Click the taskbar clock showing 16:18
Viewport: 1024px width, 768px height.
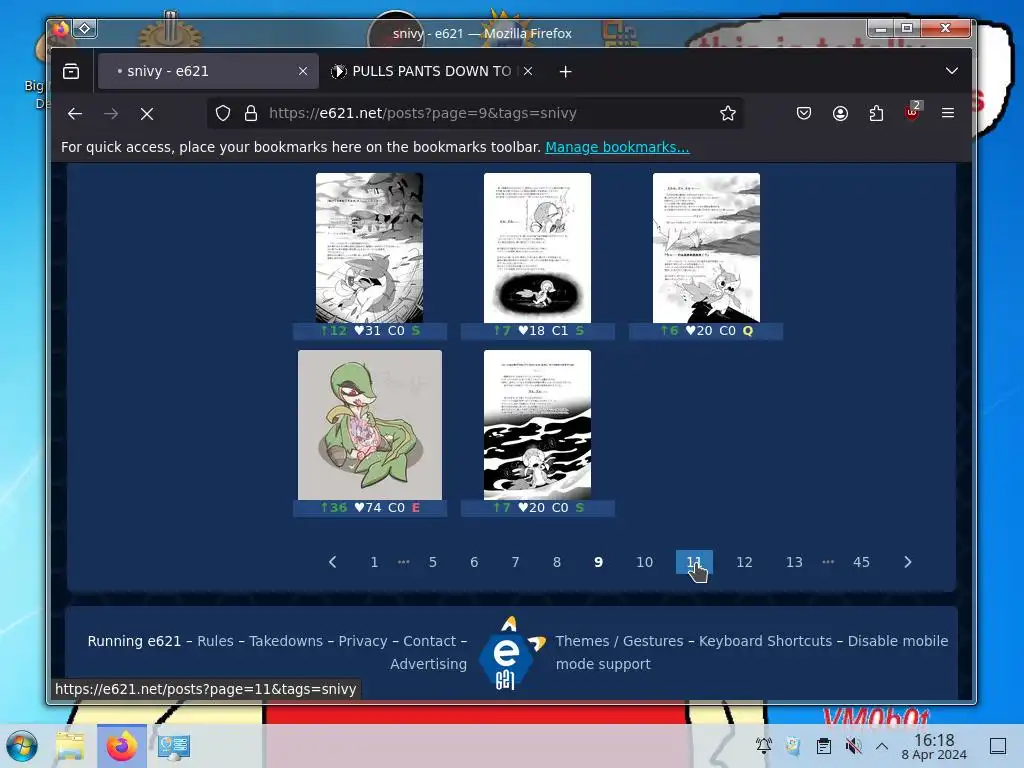click(x=934, y=746)
